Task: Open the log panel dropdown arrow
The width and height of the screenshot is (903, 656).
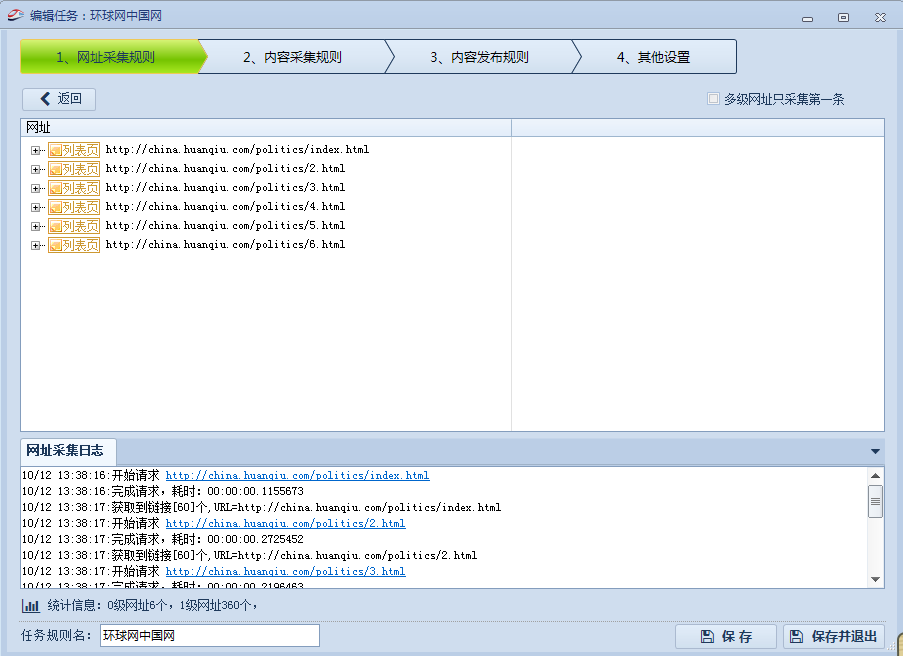Action: 875,452
